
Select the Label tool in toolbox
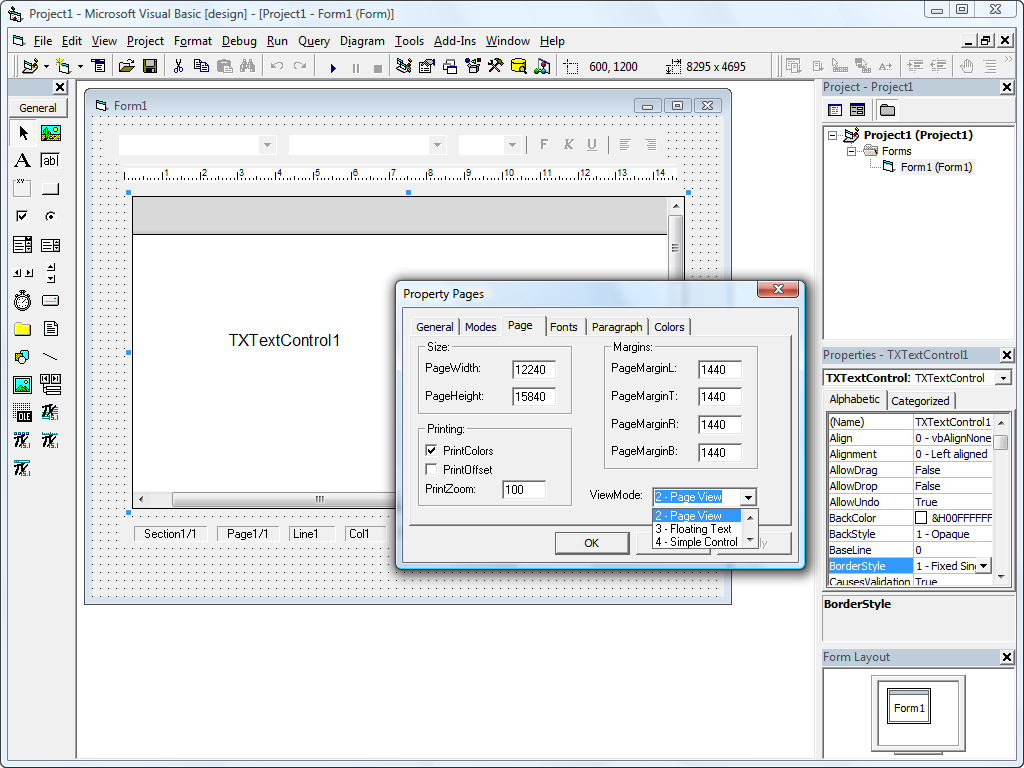[x=22, y=160]
